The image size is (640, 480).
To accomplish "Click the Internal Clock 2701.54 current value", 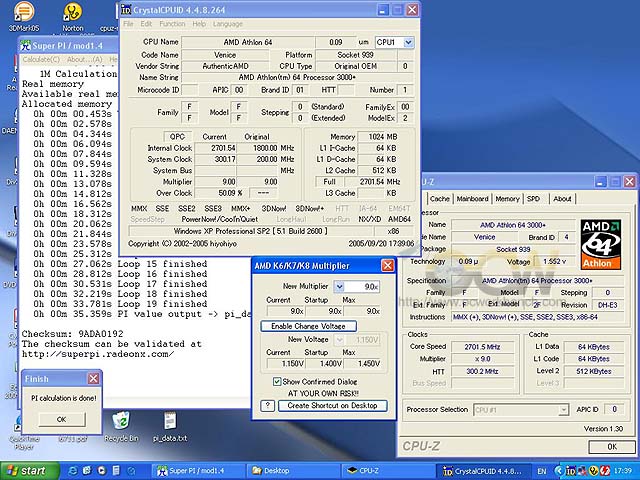I will (216, 148).
